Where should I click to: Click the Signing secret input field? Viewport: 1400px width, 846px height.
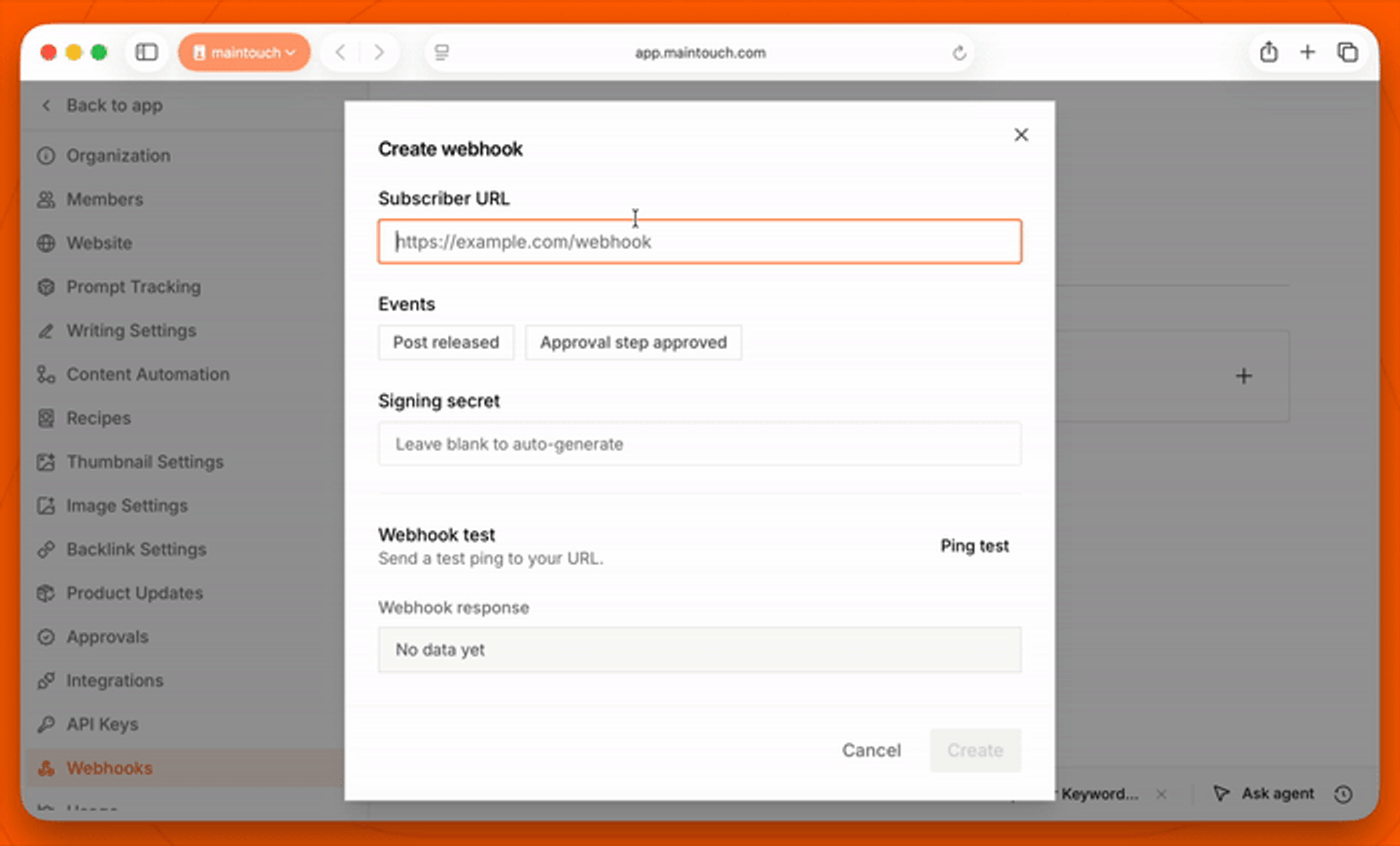tap(699, 443)
